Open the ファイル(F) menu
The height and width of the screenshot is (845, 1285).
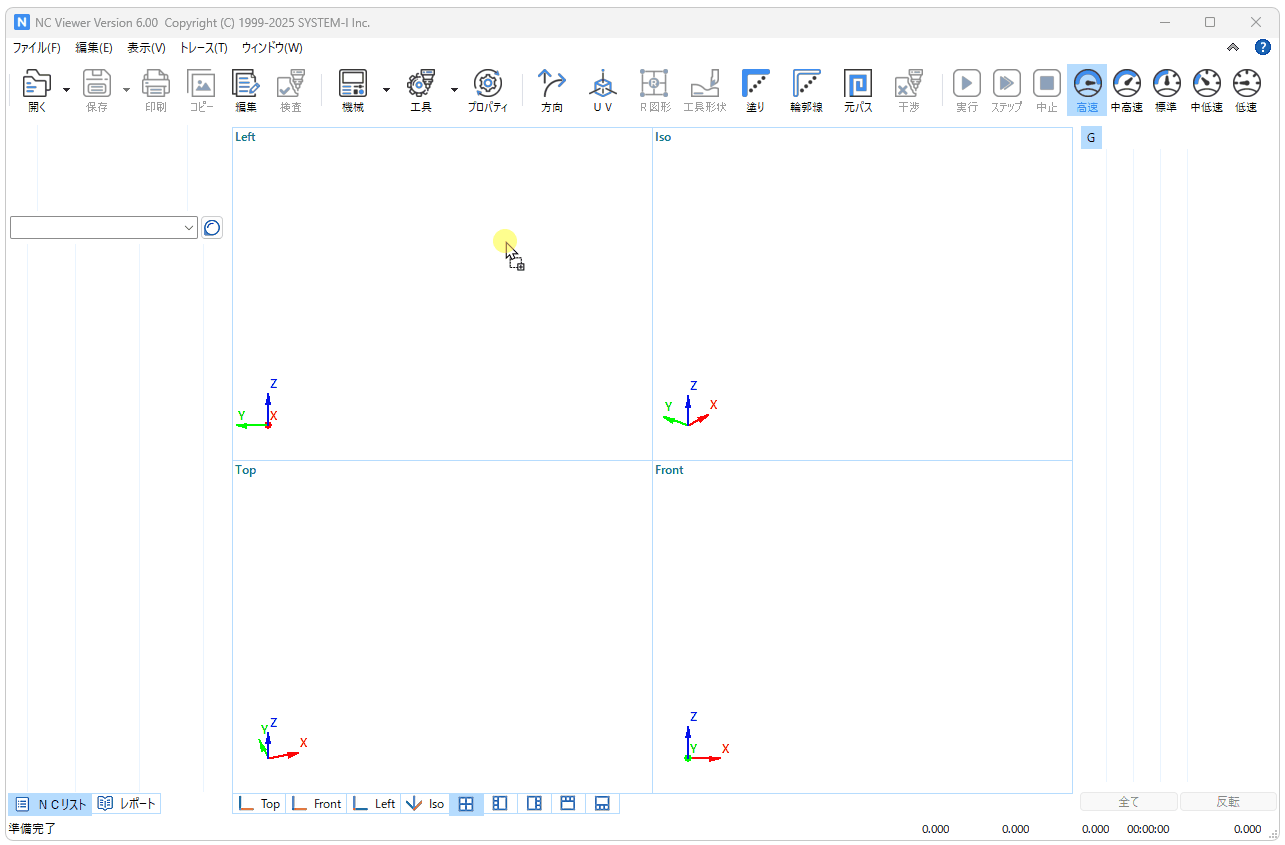click(36, 48)
